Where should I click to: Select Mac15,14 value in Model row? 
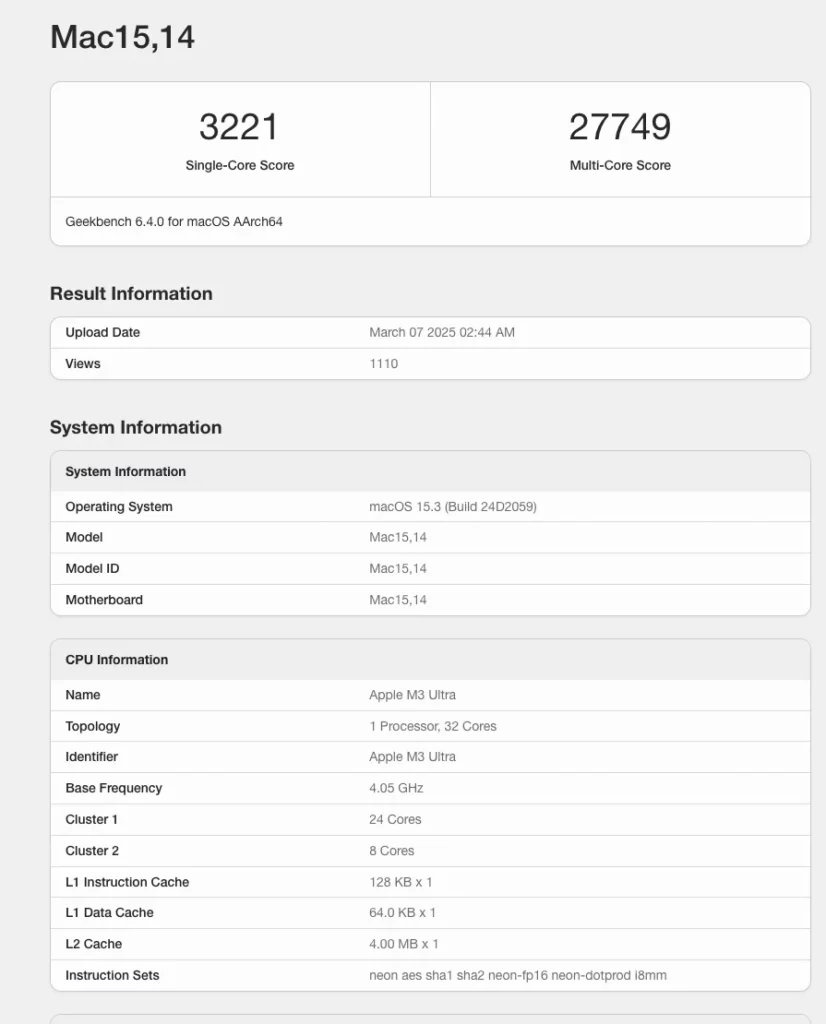(x=398, y=537)
